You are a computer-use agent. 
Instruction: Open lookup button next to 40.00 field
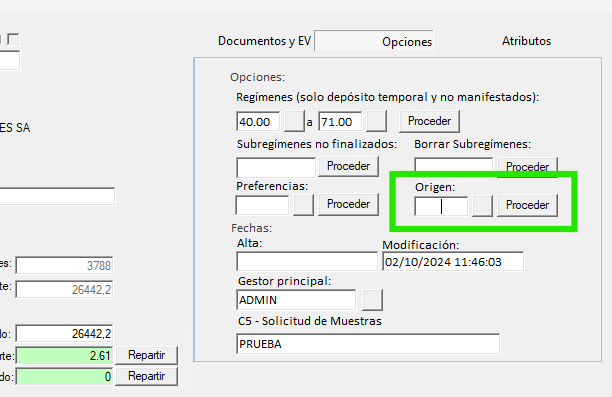click(x=294, y=121)
